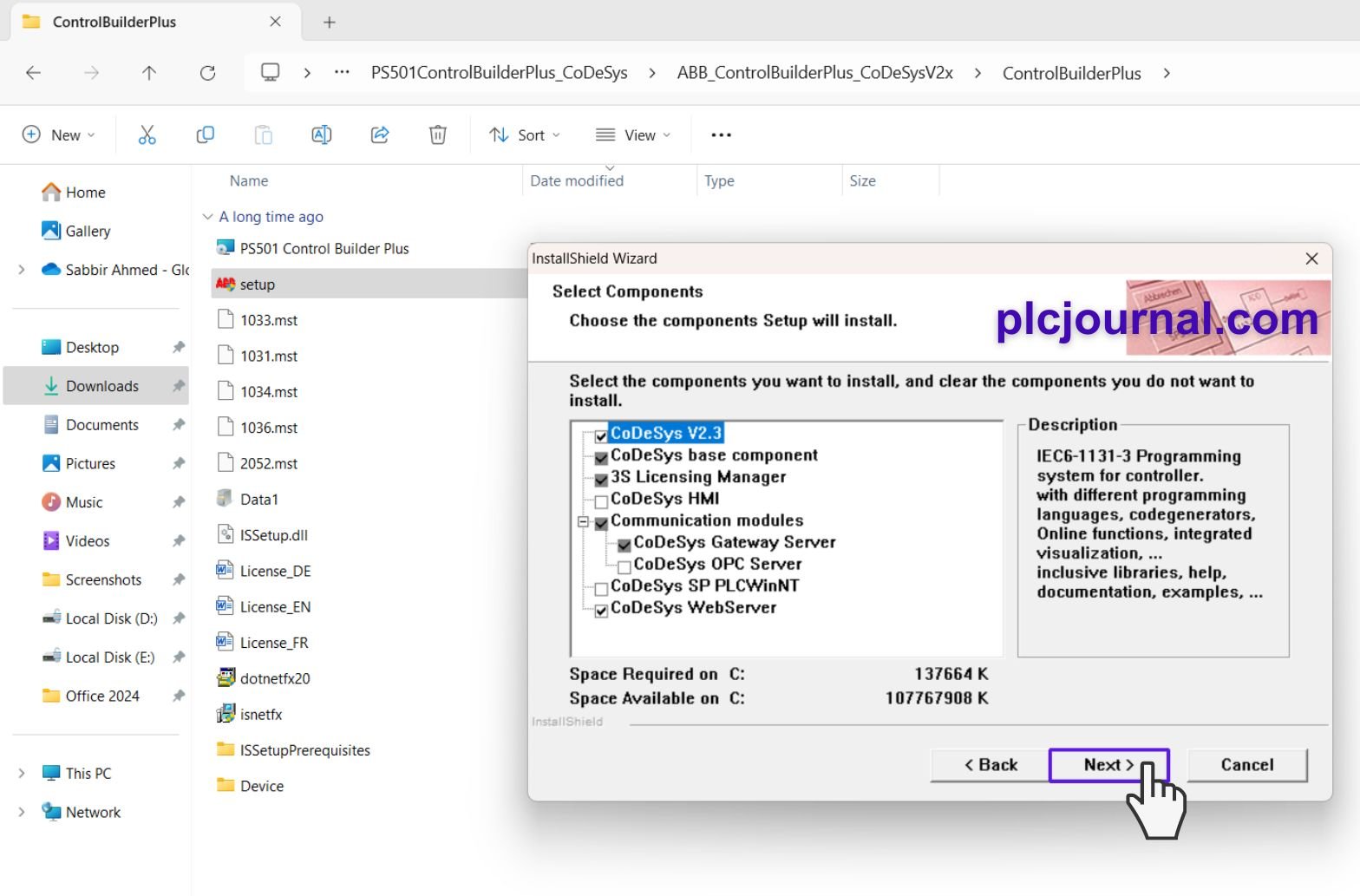Click the This PC monitor icon in address bar
The height and width of the screenshot is (896, 1360).
pyautogui.click(x=271, y=73)
